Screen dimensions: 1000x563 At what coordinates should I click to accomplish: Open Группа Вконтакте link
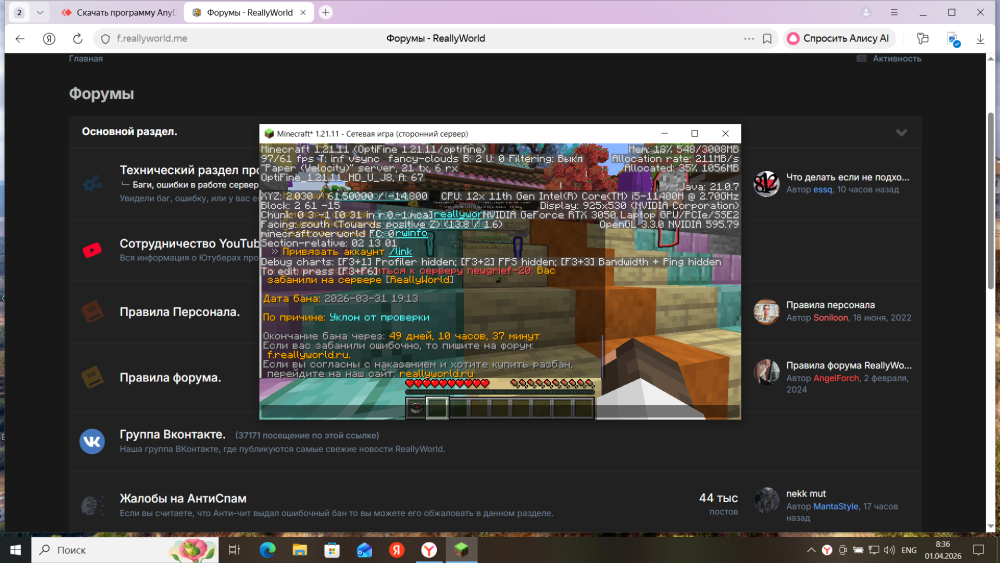point(172,434)
